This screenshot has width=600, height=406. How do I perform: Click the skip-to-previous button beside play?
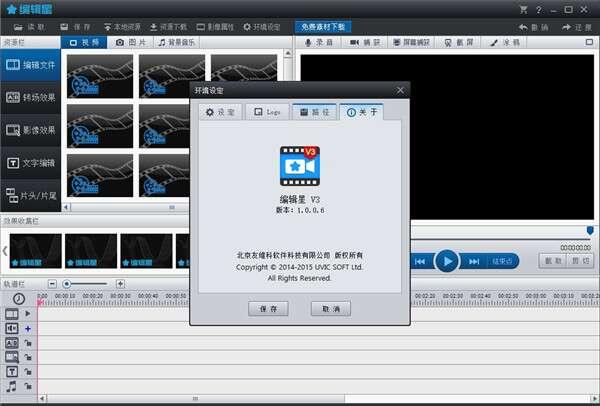tap(422, 261)
